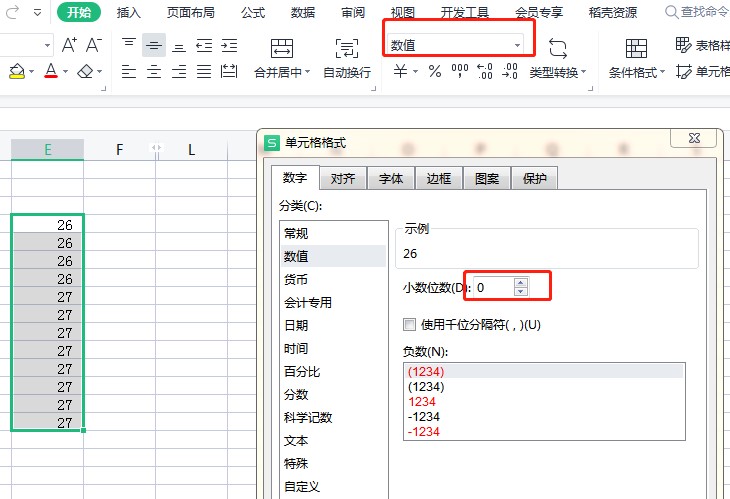The height and width of the screenshot is (499, 730).
Task: Apply fill color with bucket icon
Action: point(17,71)
